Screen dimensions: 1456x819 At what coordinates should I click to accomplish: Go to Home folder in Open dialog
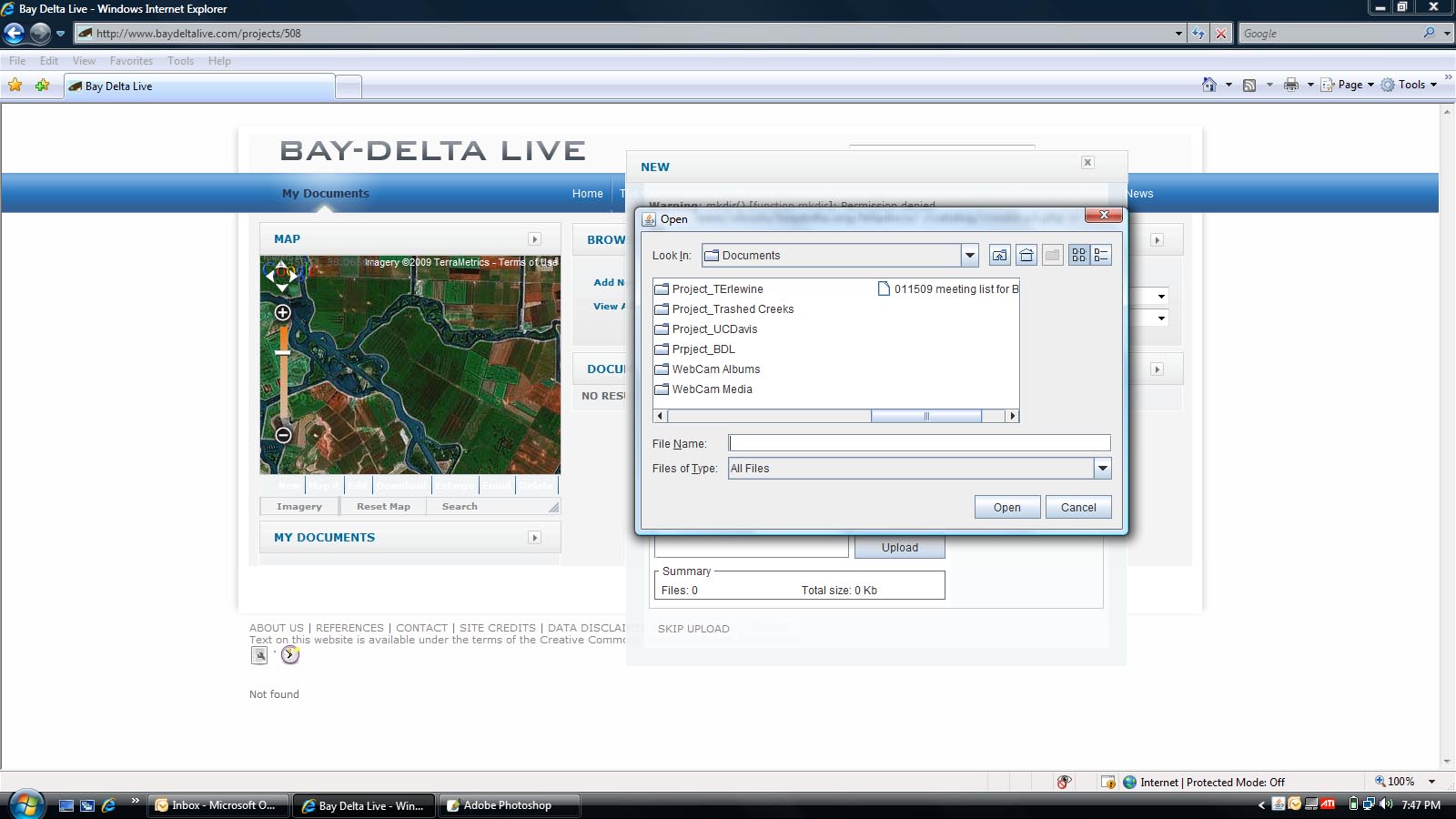(x=1026, y=256)
